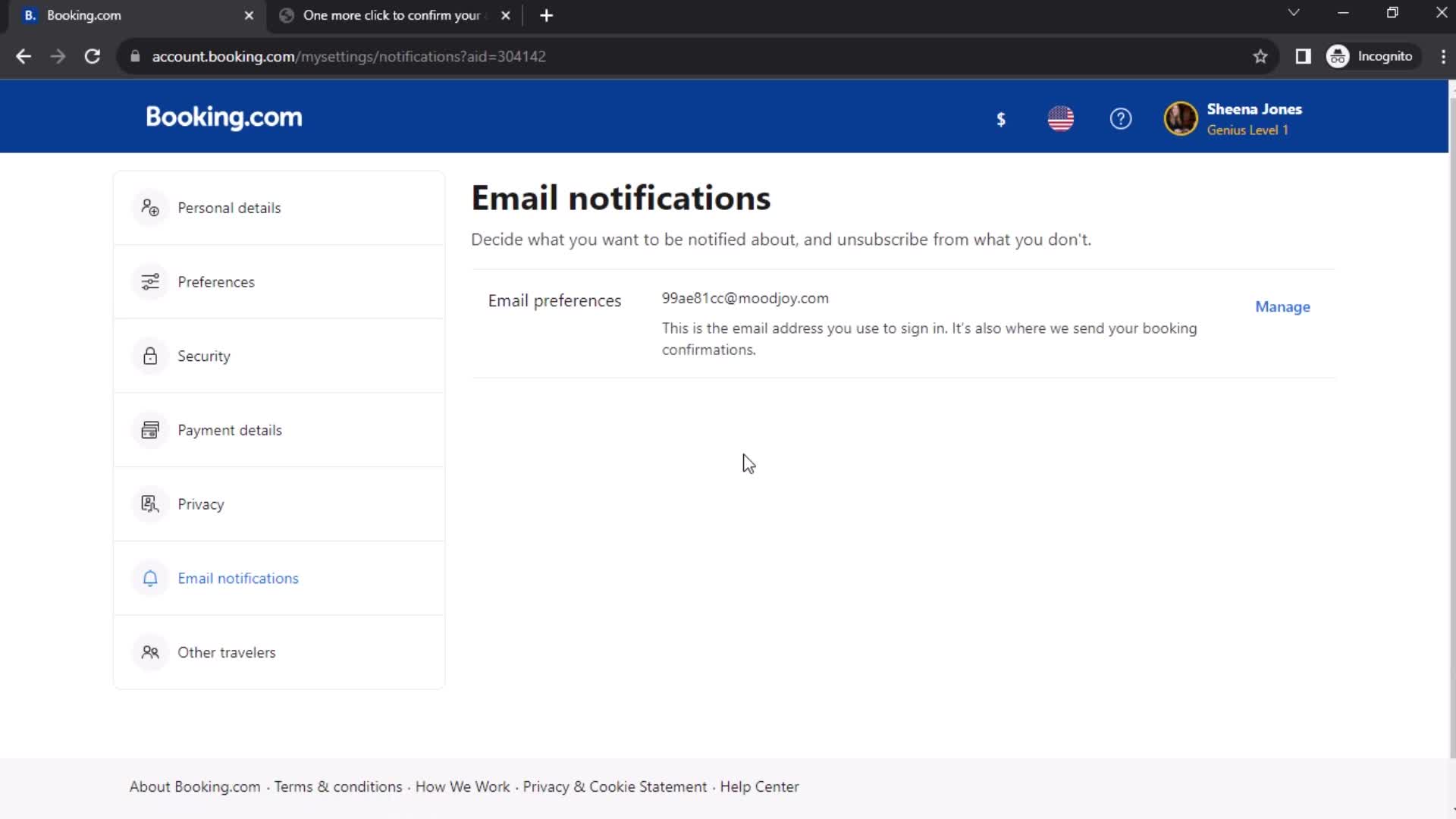Click Manage email preferences link
1456x819 pixels.
pyautogui.click(x=1282, y=306)
